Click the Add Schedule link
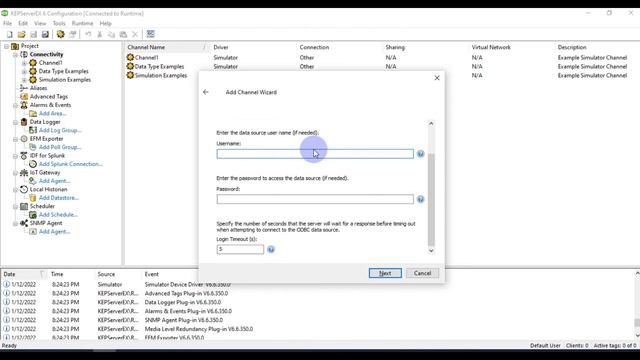This screenshot has width=640, height=360. [x=58, y=215]
